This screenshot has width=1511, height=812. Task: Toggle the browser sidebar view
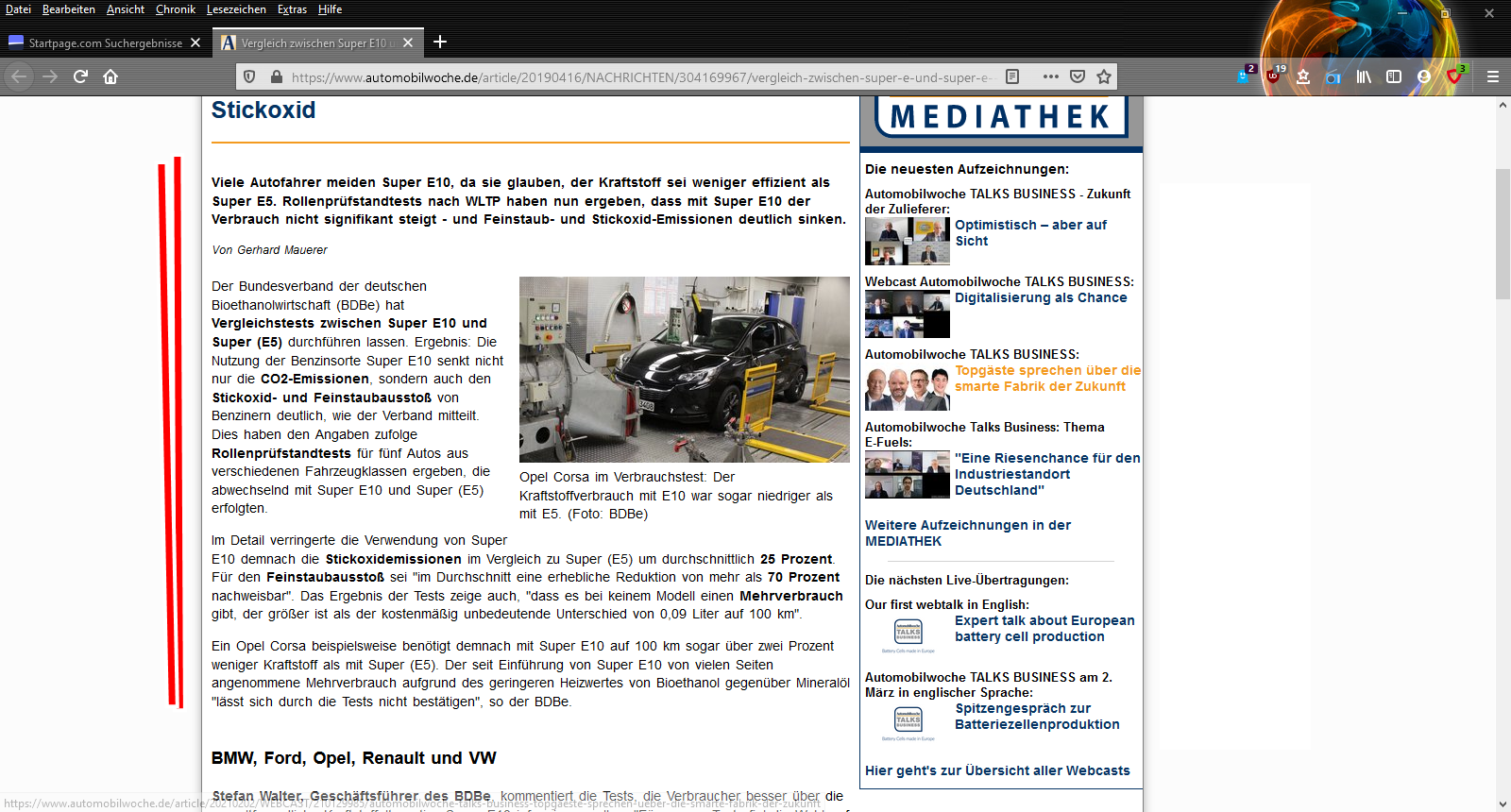(1393, 76)
